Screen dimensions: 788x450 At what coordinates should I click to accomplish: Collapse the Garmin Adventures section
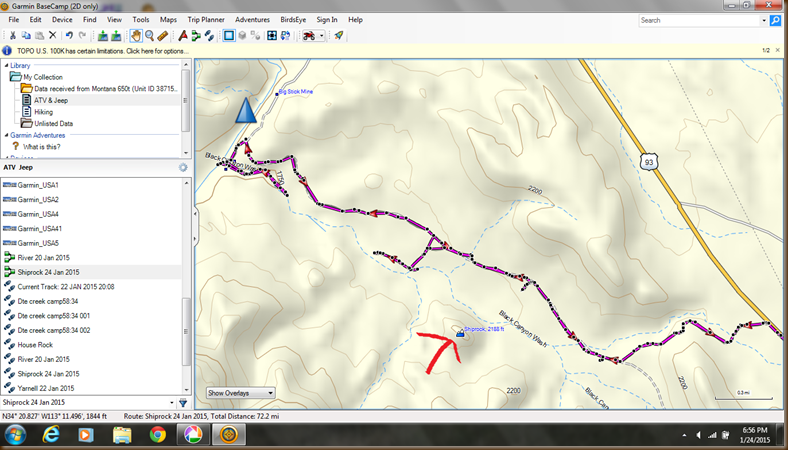coord(7,135)
